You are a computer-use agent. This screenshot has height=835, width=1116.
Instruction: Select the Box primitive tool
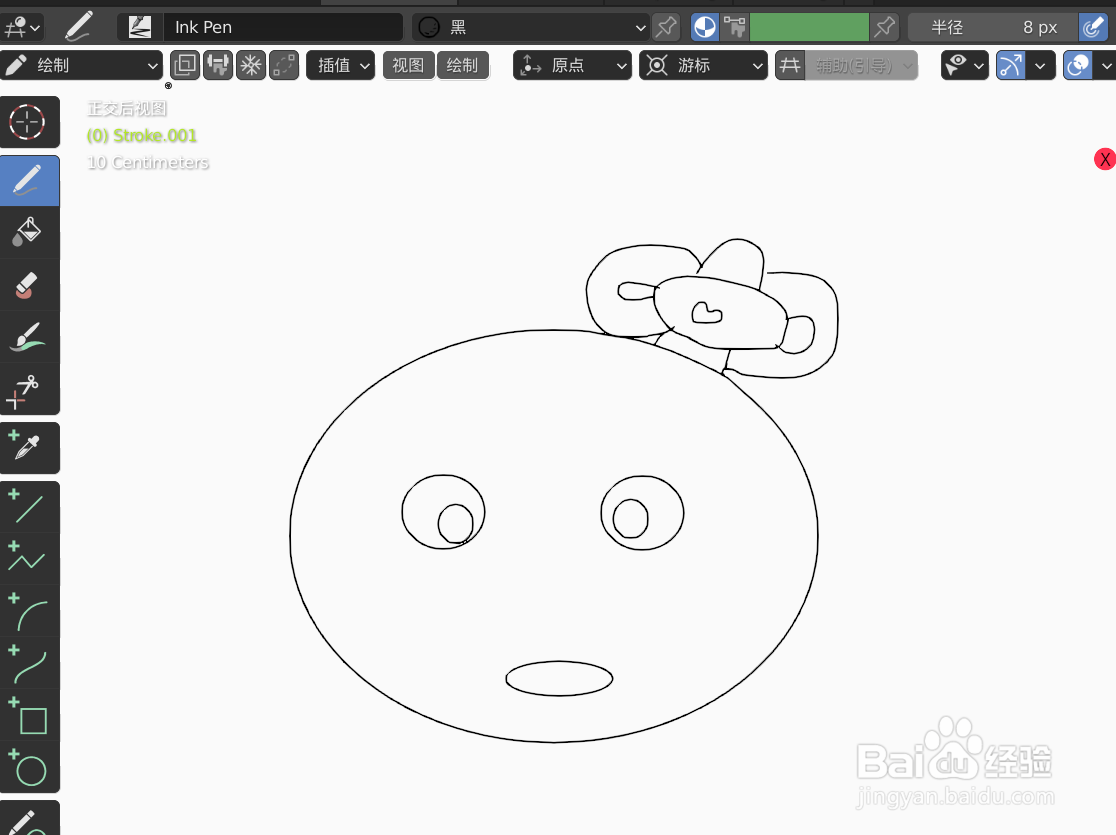point(28,715)
